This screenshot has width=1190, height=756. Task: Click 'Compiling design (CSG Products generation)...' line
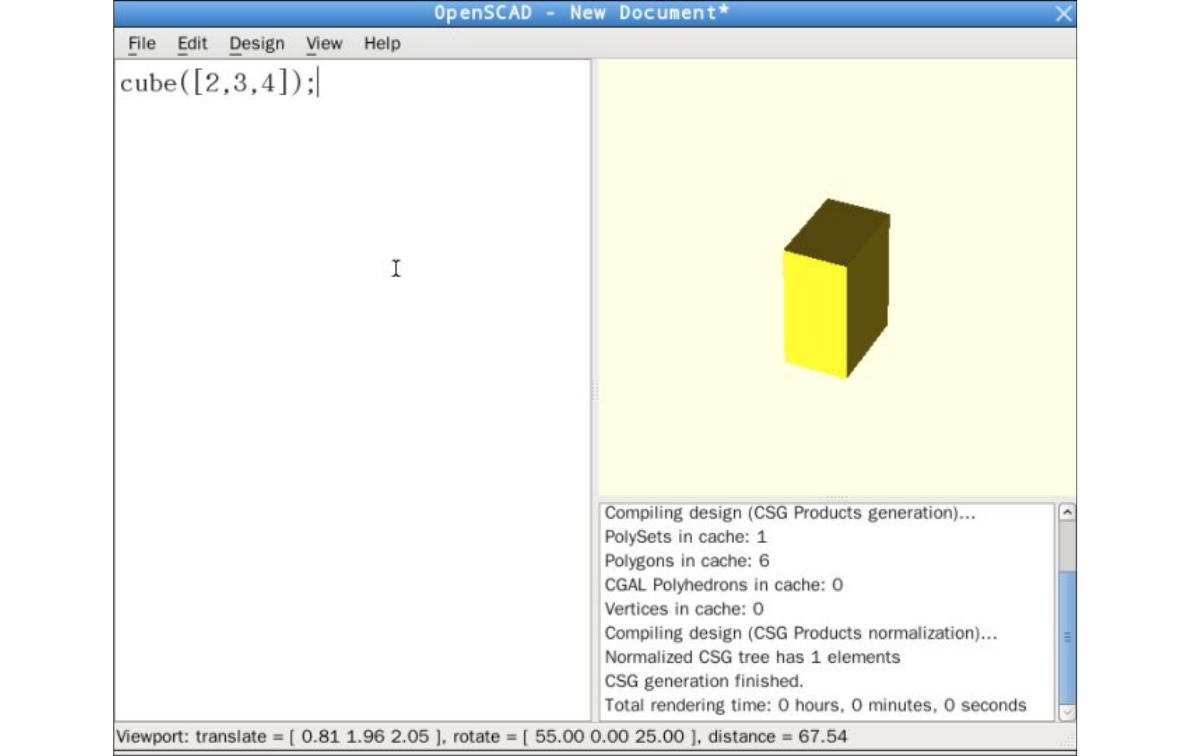pos(789,513)
